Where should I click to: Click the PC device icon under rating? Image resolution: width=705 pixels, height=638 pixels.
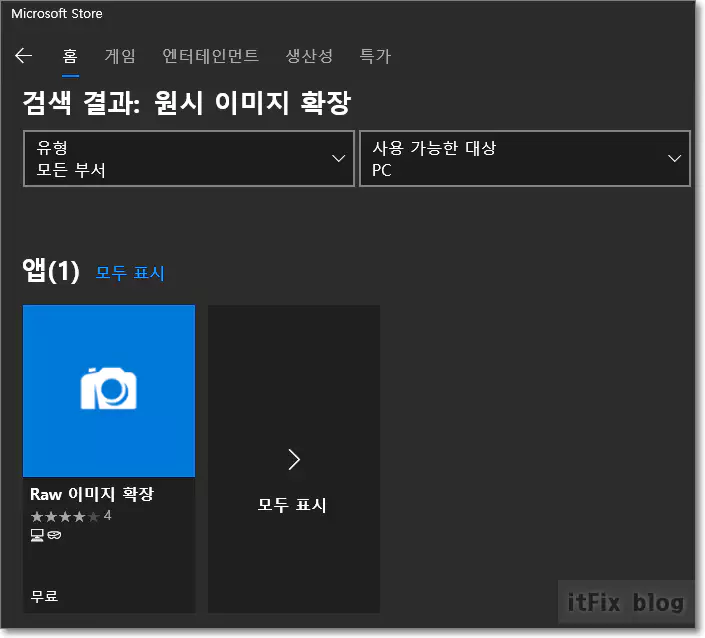point(37,535)
